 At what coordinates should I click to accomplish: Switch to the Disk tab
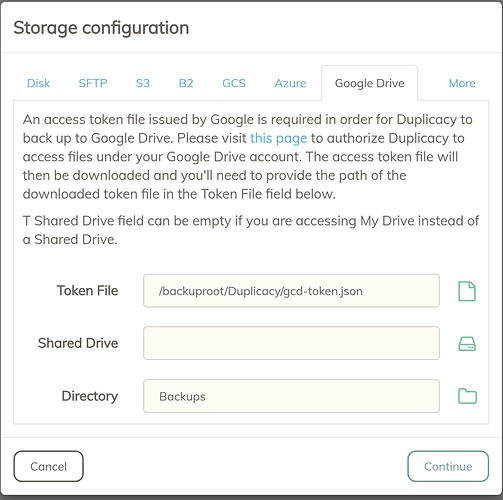point(38,83)
